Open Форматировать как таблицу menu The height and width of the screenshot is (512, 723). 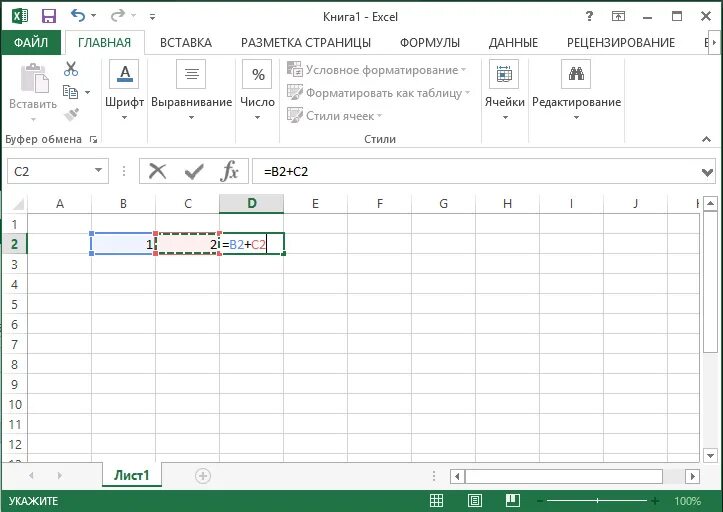(379, 93)
